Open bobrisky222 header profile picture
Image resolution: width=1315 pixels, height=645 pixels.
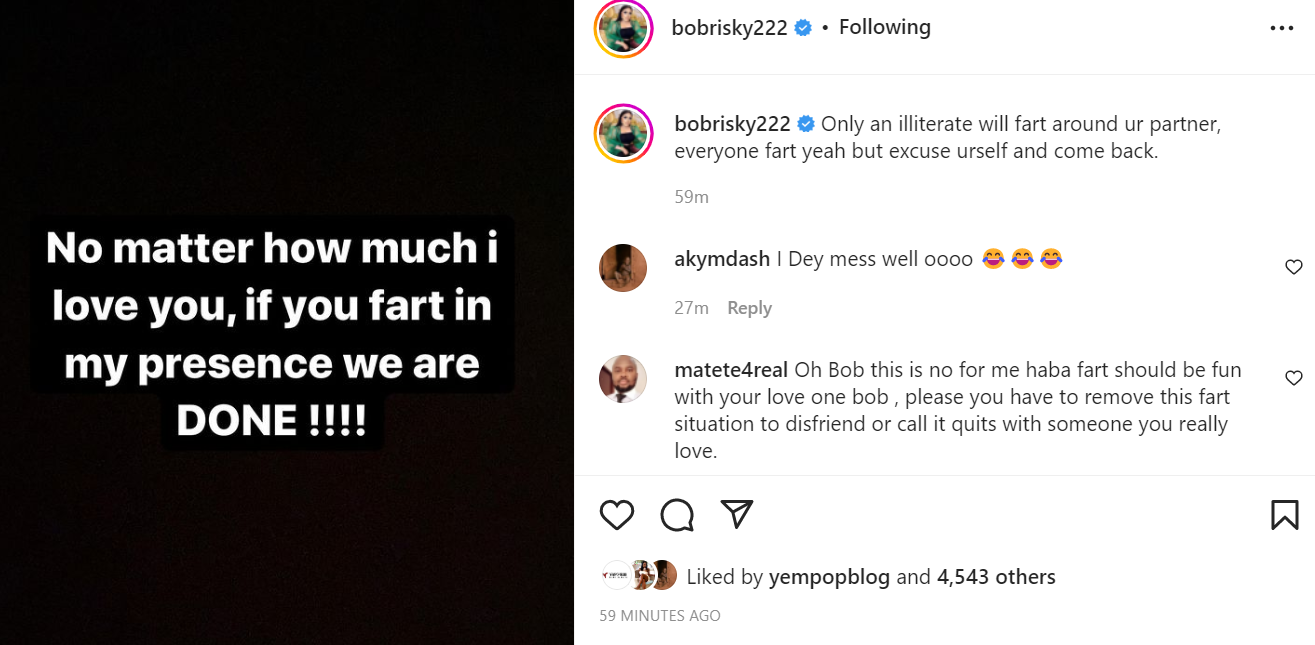coord(623,28)
